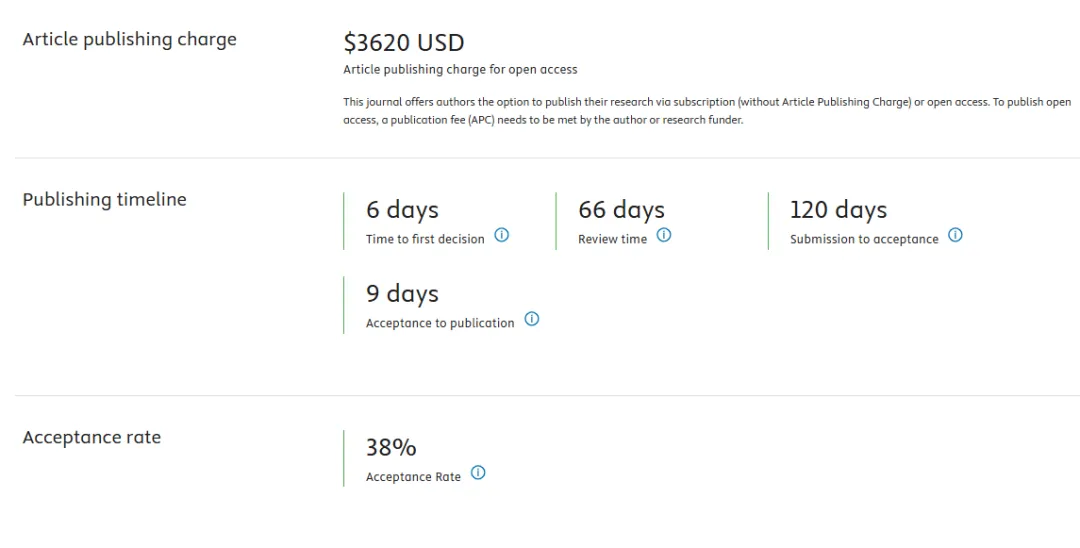Click 'Article publishing charge for open access' subtitle
Screen dimensions: 1080x548
[460, 70]
